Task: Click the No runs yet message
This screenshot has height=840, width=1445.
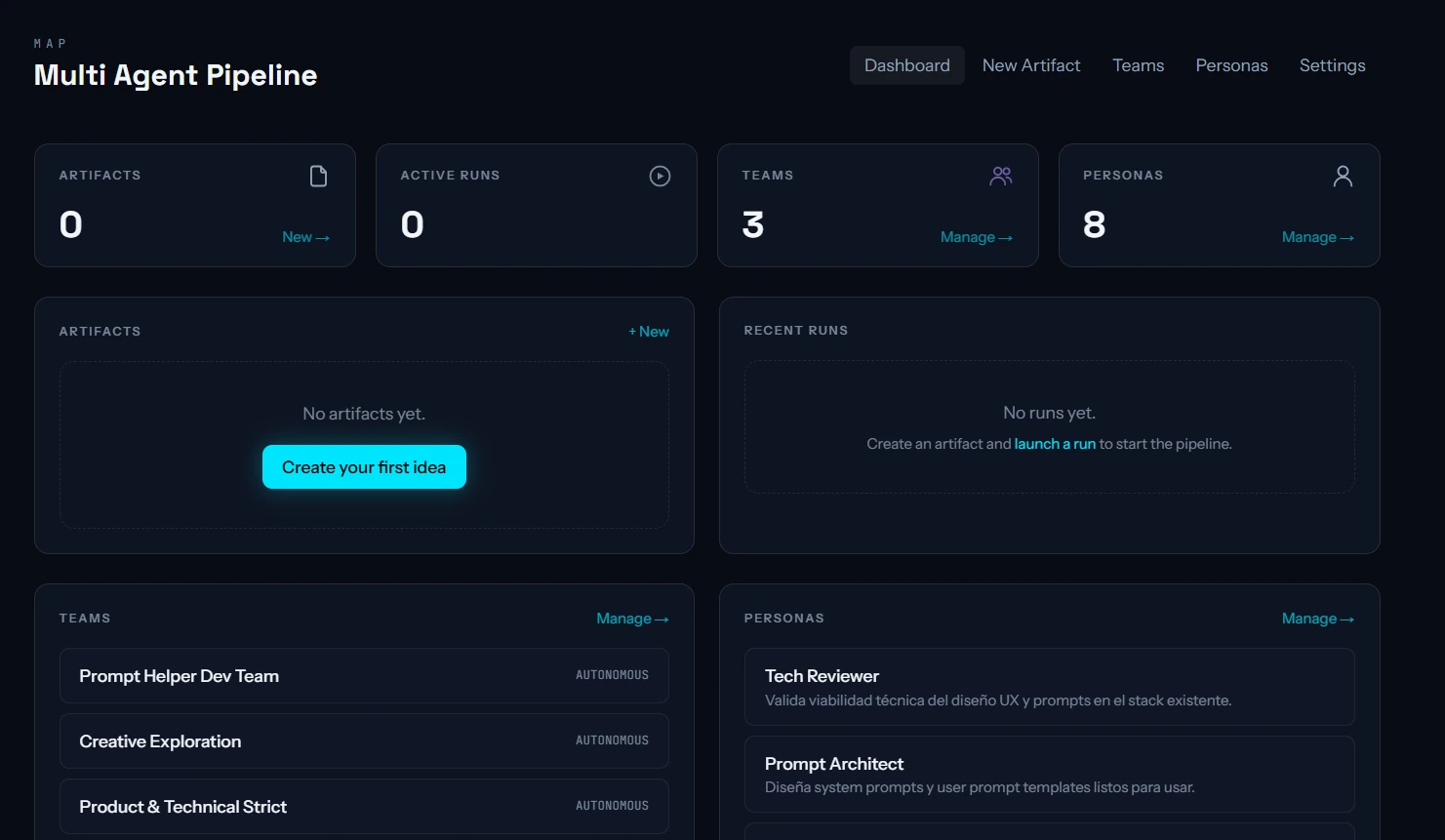Action: click(x=1049, y=413)
